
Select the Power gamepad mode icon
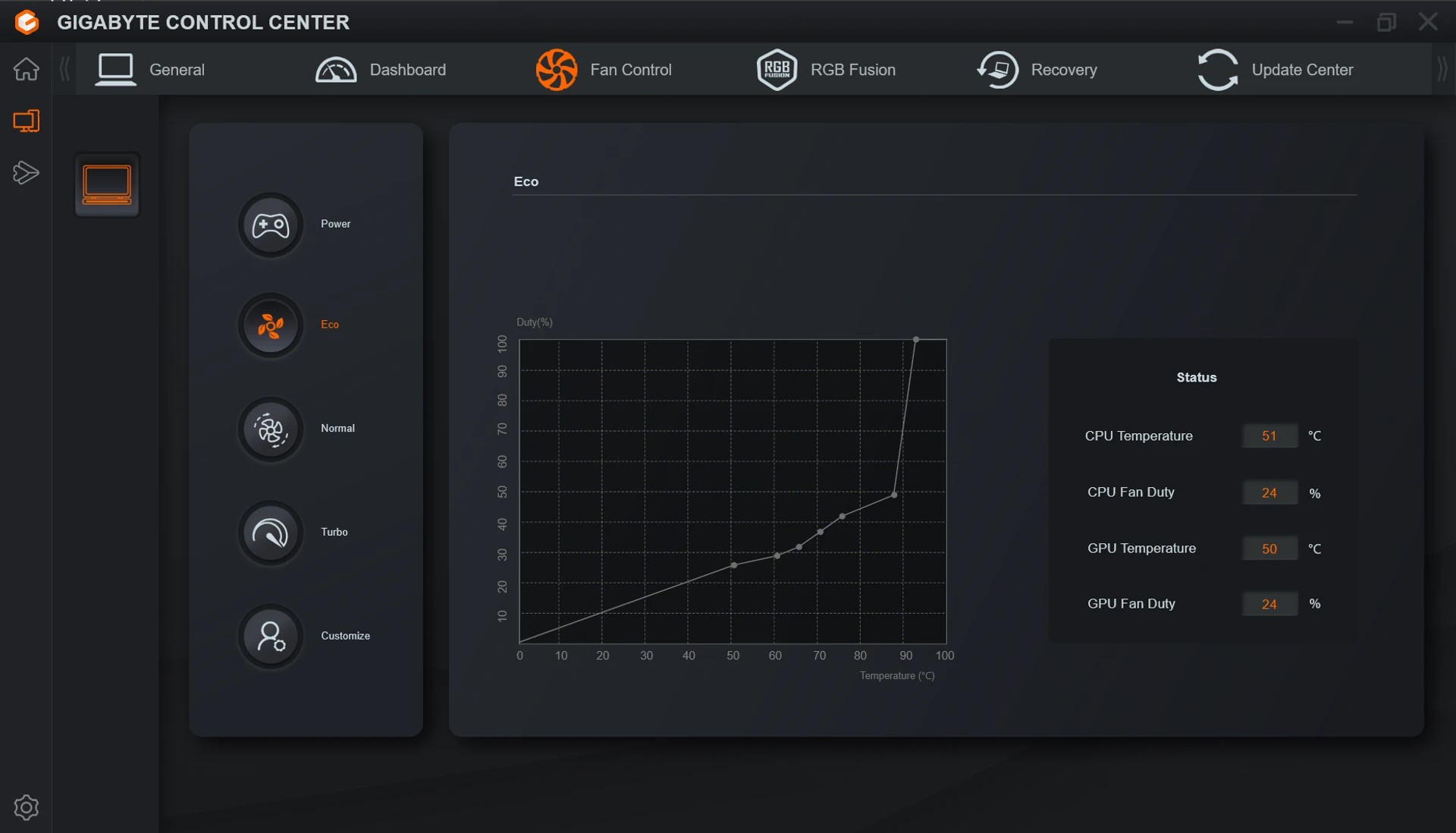(x=270, y=225)
